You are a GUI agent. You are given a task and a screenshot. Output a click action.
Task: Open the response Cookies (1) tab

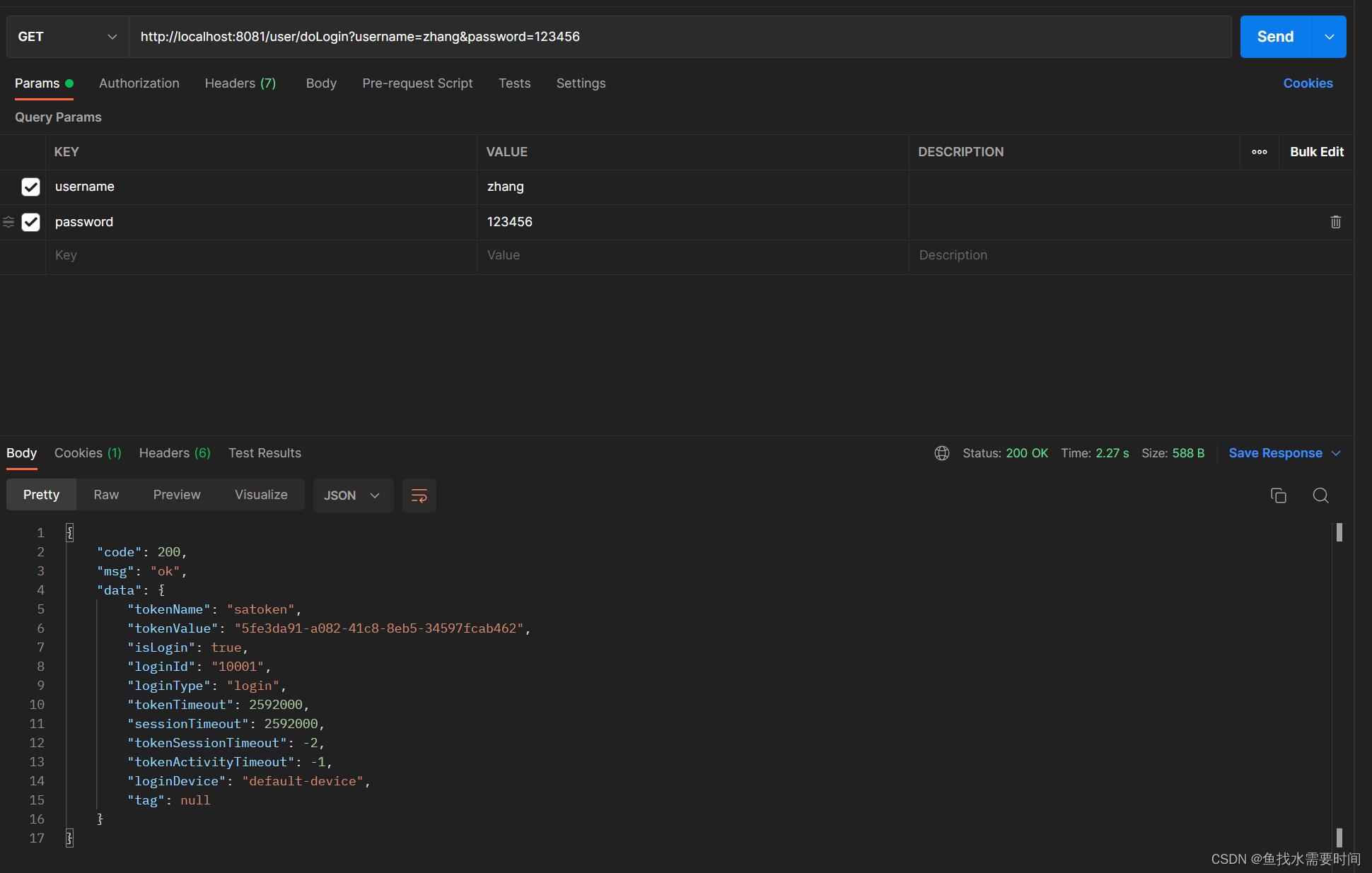click(88, 453)
